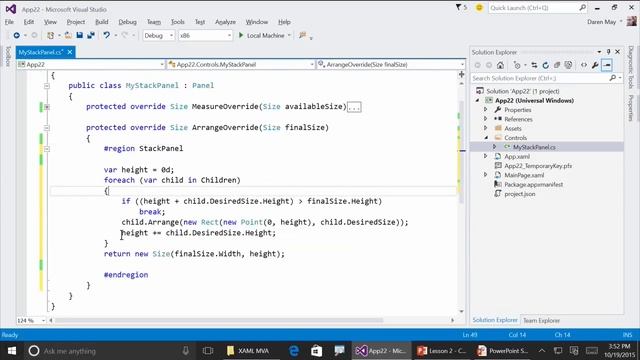
Task: Close the MyStackPanel.cs tab
Action: 70,52
